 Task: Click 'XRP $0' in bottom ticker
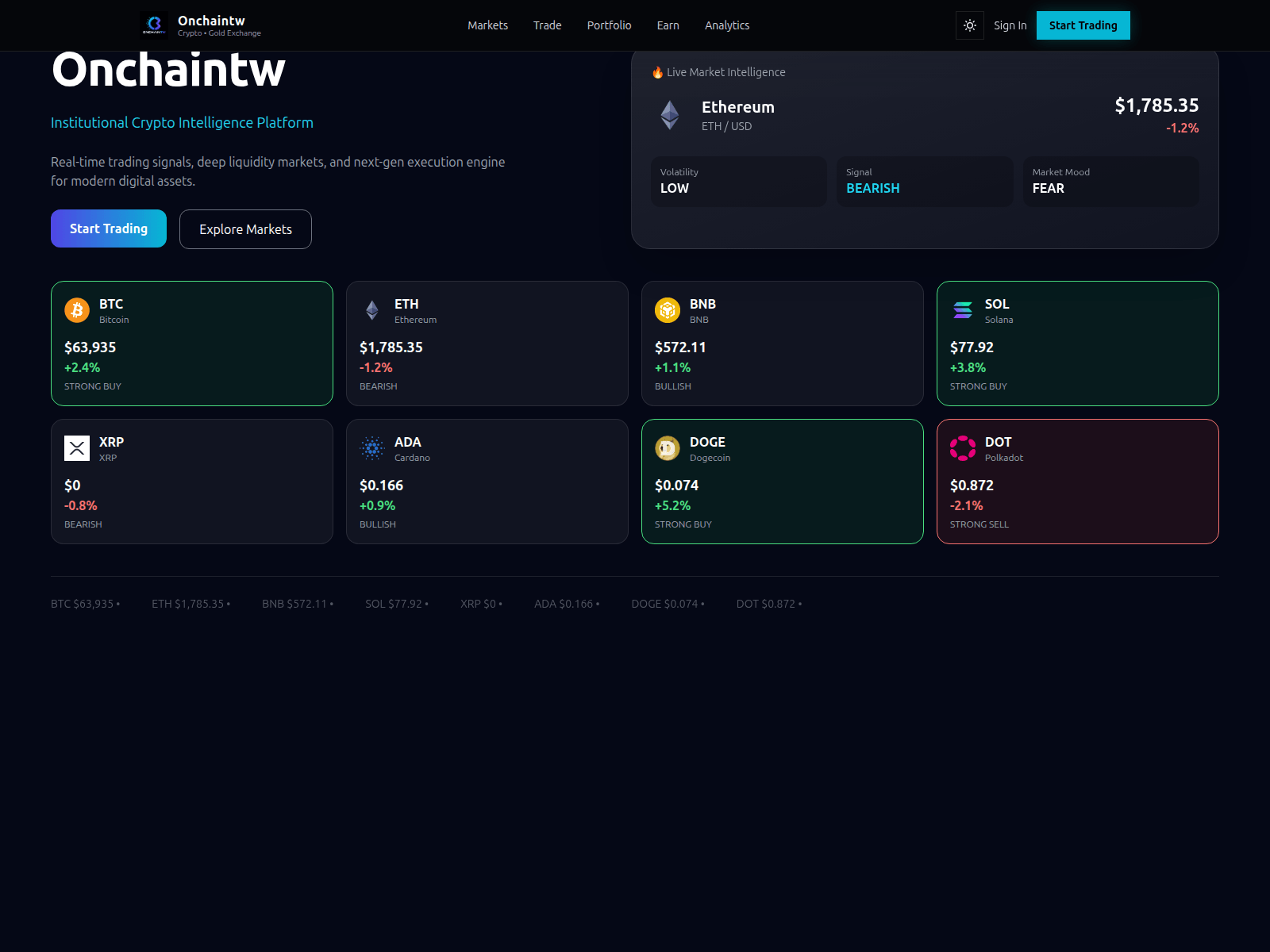pos(478,604)
